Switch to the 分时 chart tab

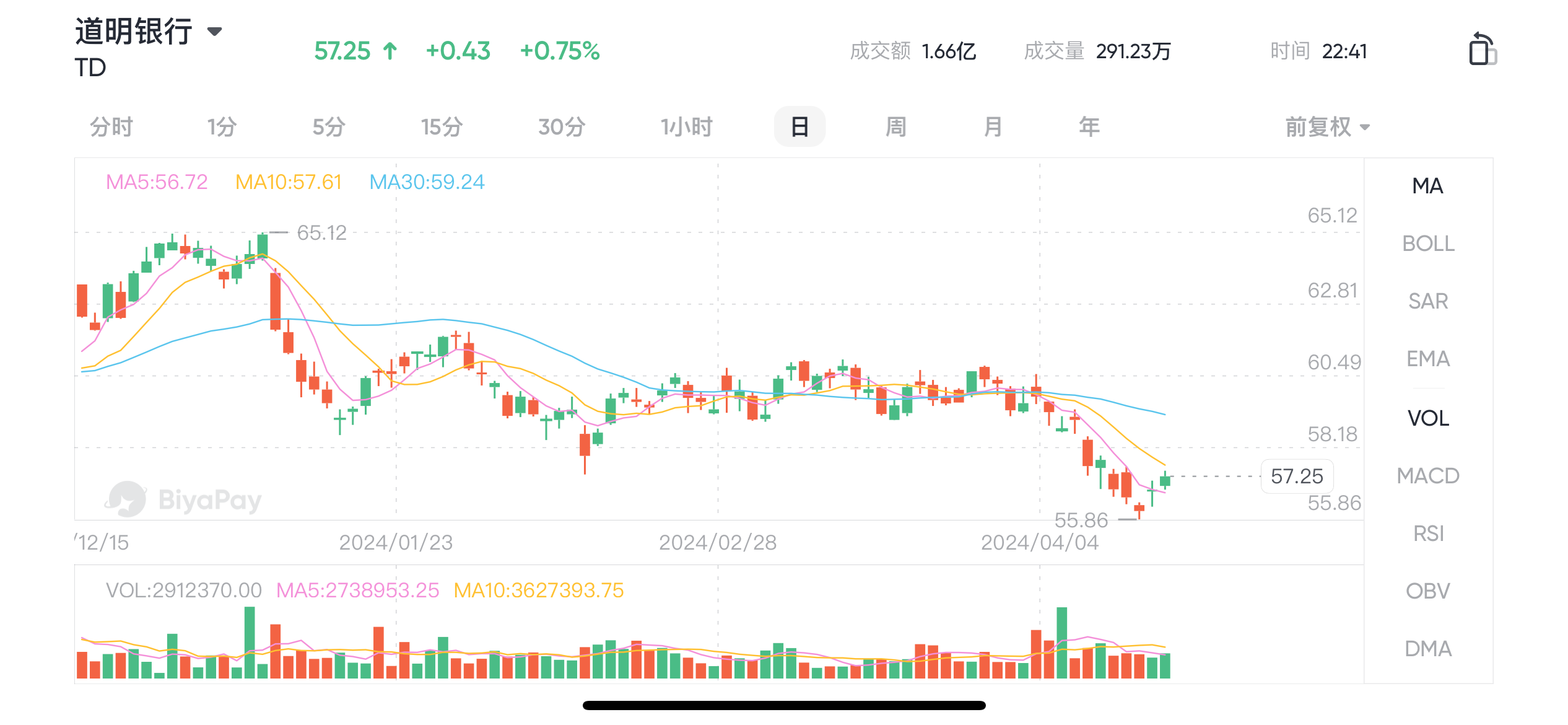(111, 127)
